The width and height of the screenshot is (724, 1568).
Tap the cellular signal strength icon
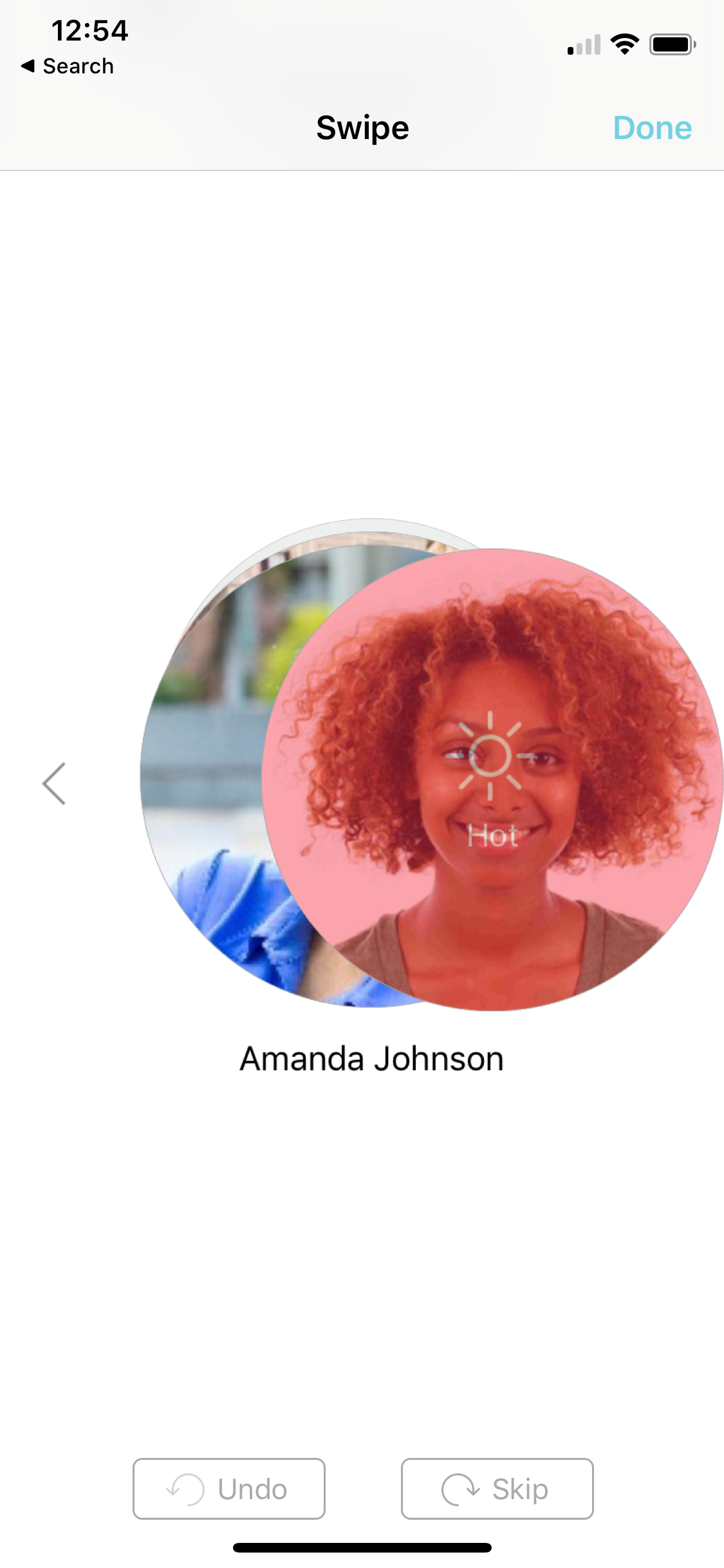pos(584,44)
